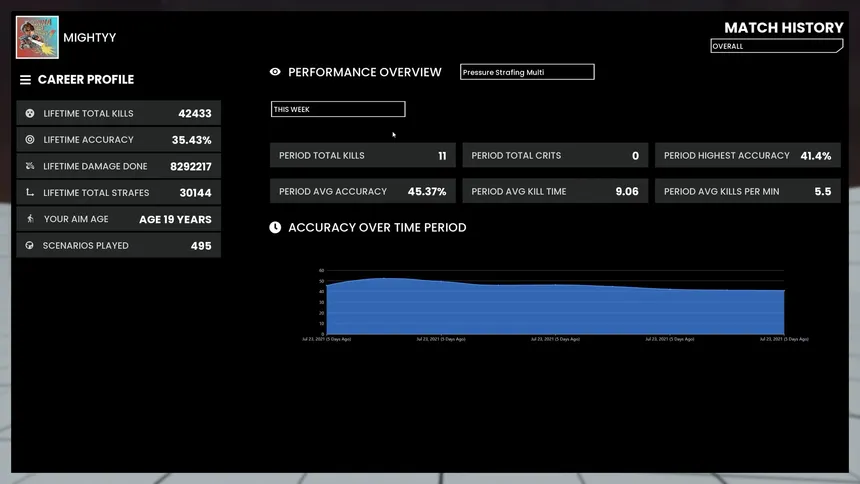Click the Accuracy Over Time clock icon

coord(275,227)
